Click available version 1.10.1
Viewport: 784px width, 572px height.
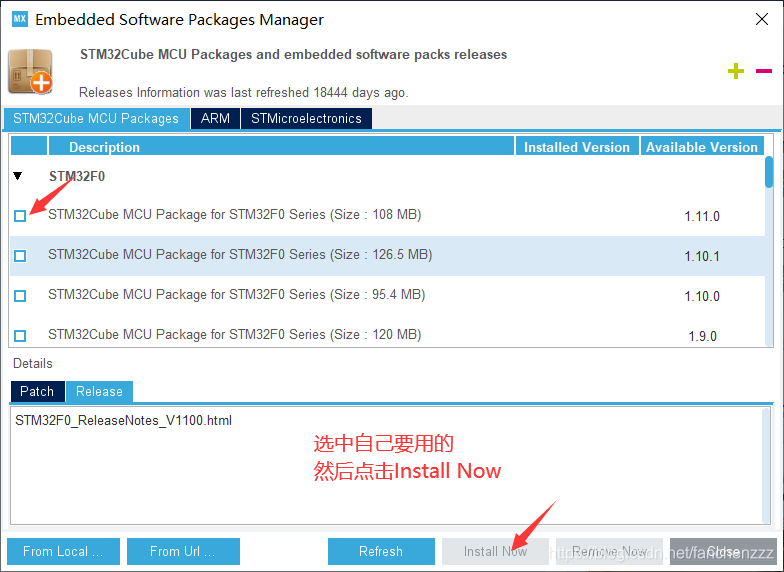coord(702,256)
